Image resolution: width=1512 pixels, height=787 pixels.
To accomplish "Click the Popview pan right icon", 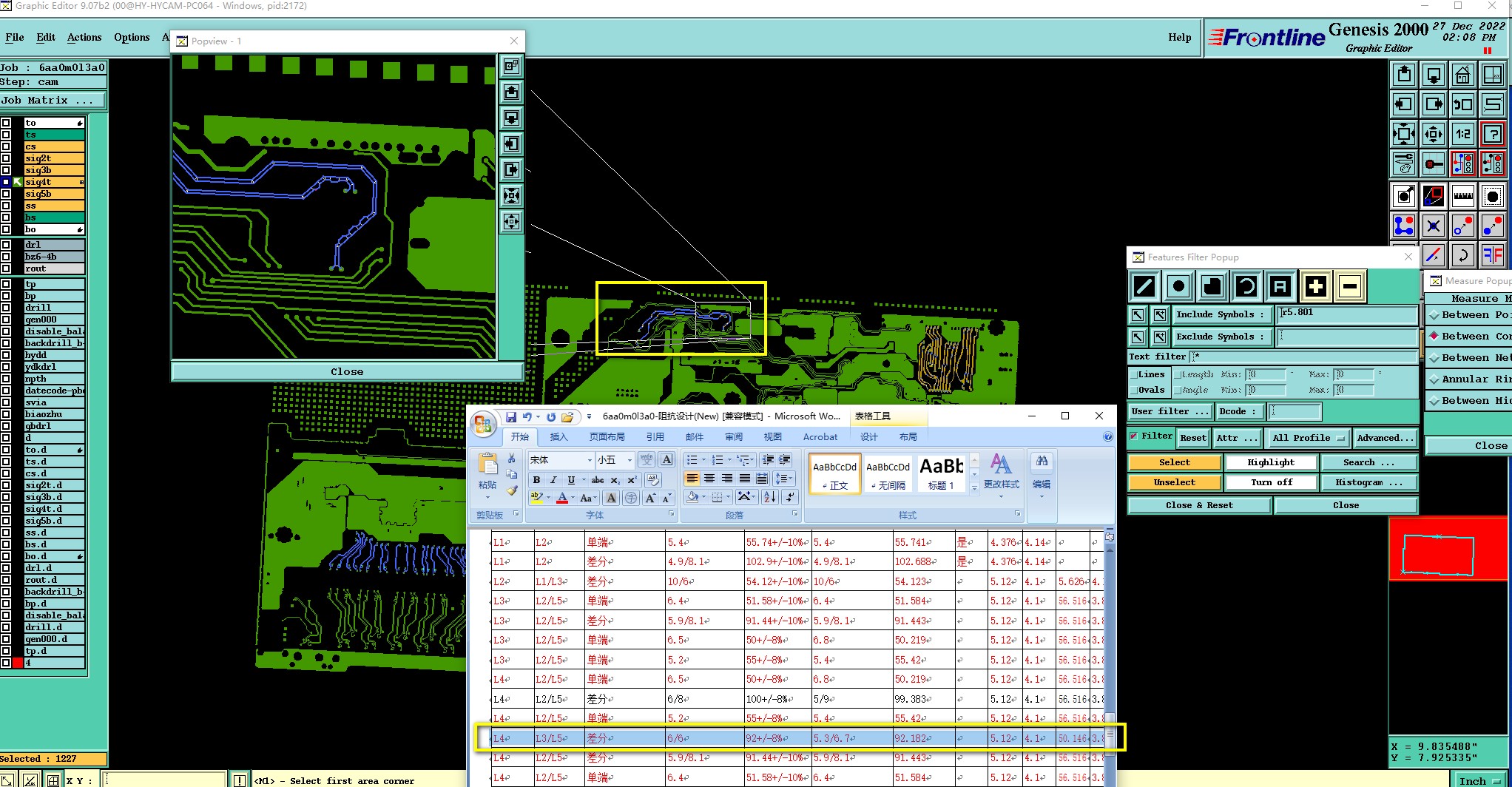I will click(511, 169).
